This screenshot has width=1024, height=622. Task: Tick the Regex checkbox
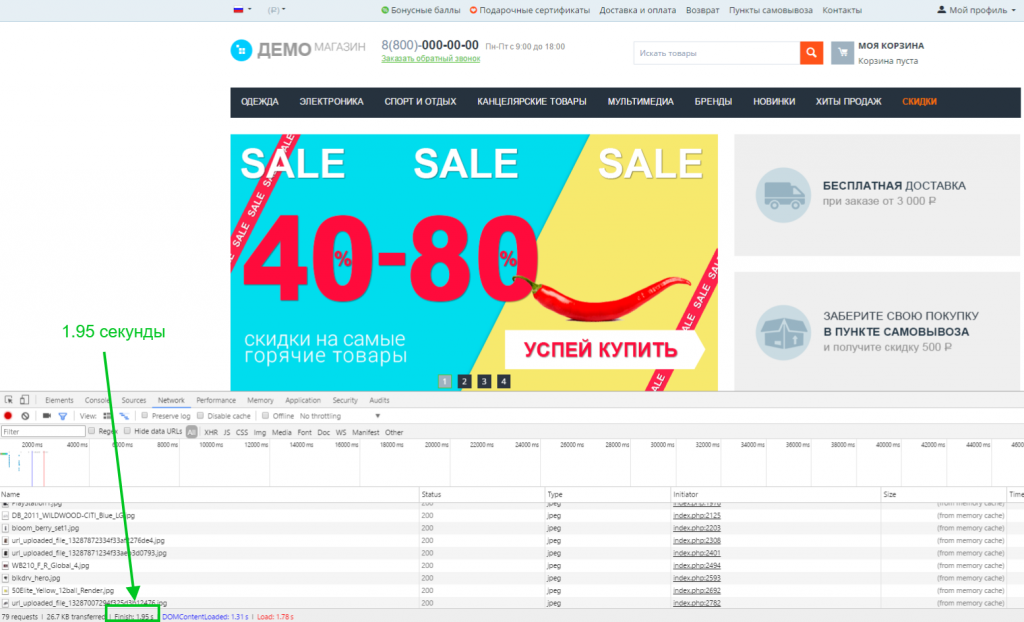[x=91, y=431]
